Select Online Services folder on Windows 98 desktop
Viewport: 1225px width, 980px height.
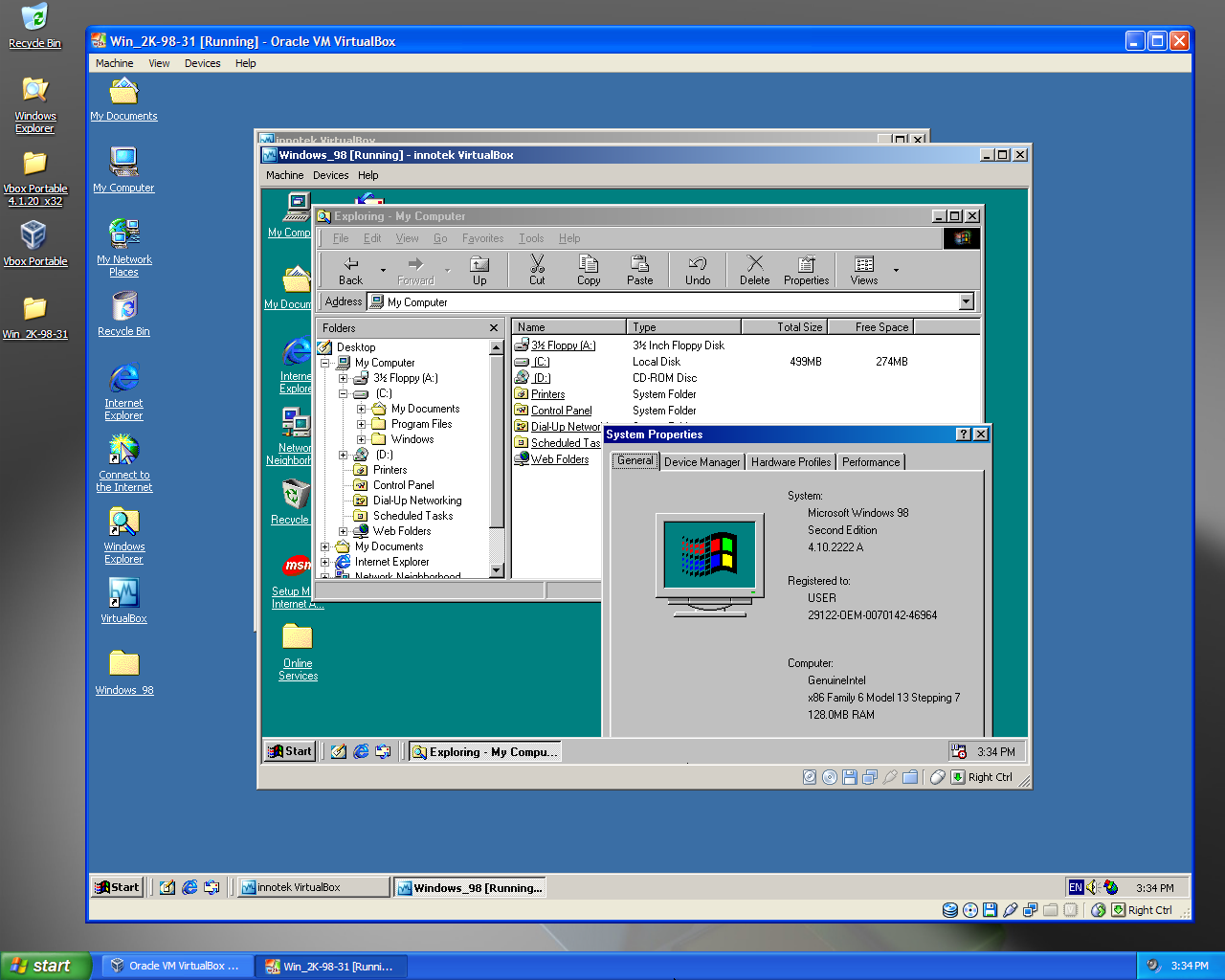point(298,652)
